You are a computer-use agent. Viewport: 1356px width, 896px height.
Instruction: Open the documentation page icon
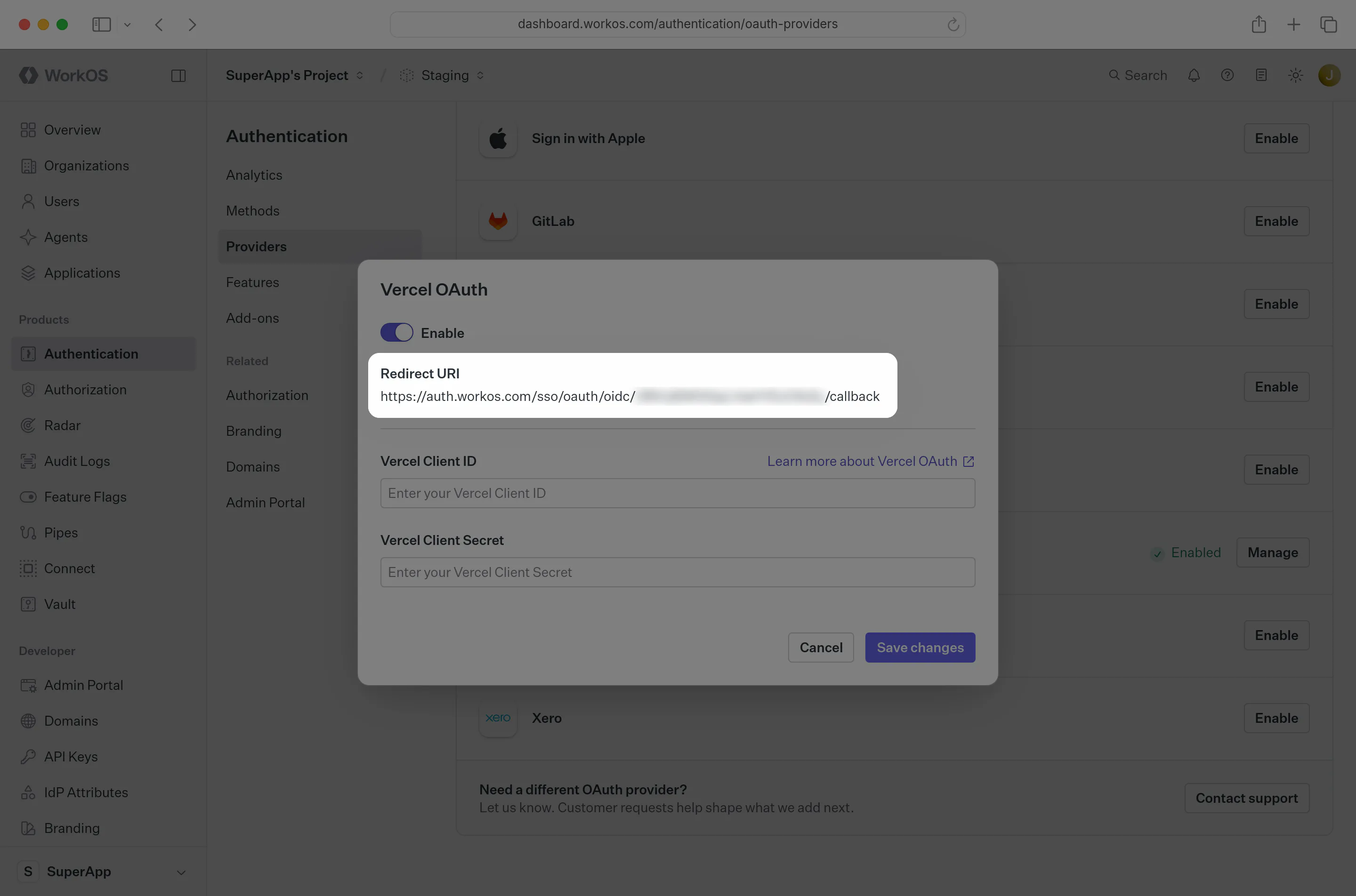click(x=1261, y=75)
